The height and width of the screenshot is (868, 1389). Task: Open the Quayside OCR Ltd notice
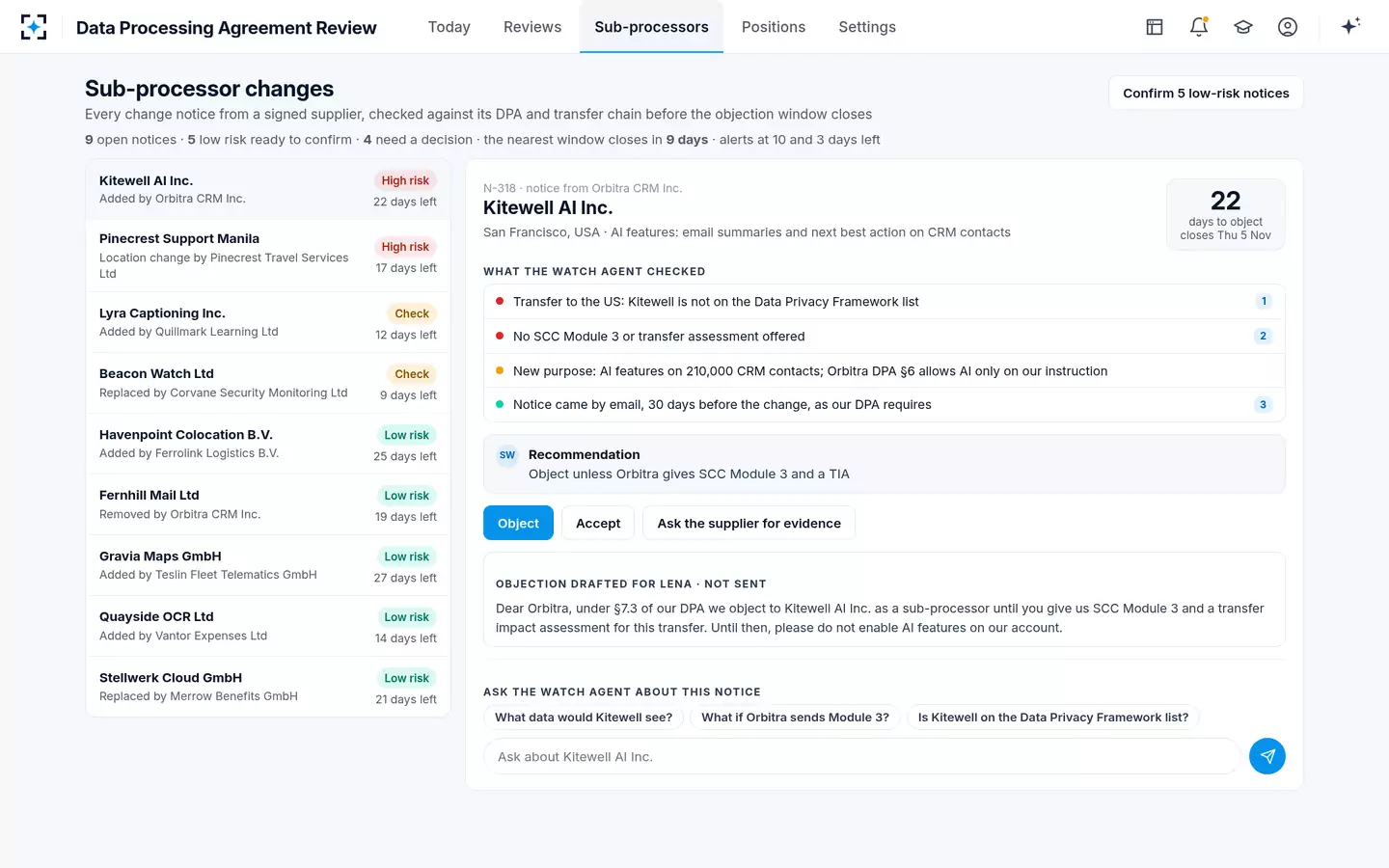tap(268, 627)
